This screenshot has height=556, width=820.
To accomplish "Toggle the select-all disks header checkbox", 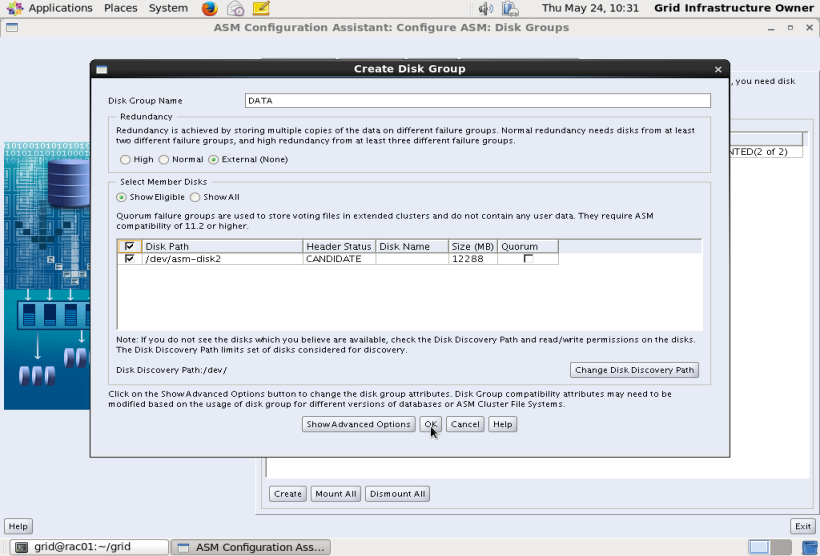I will 130,246.
